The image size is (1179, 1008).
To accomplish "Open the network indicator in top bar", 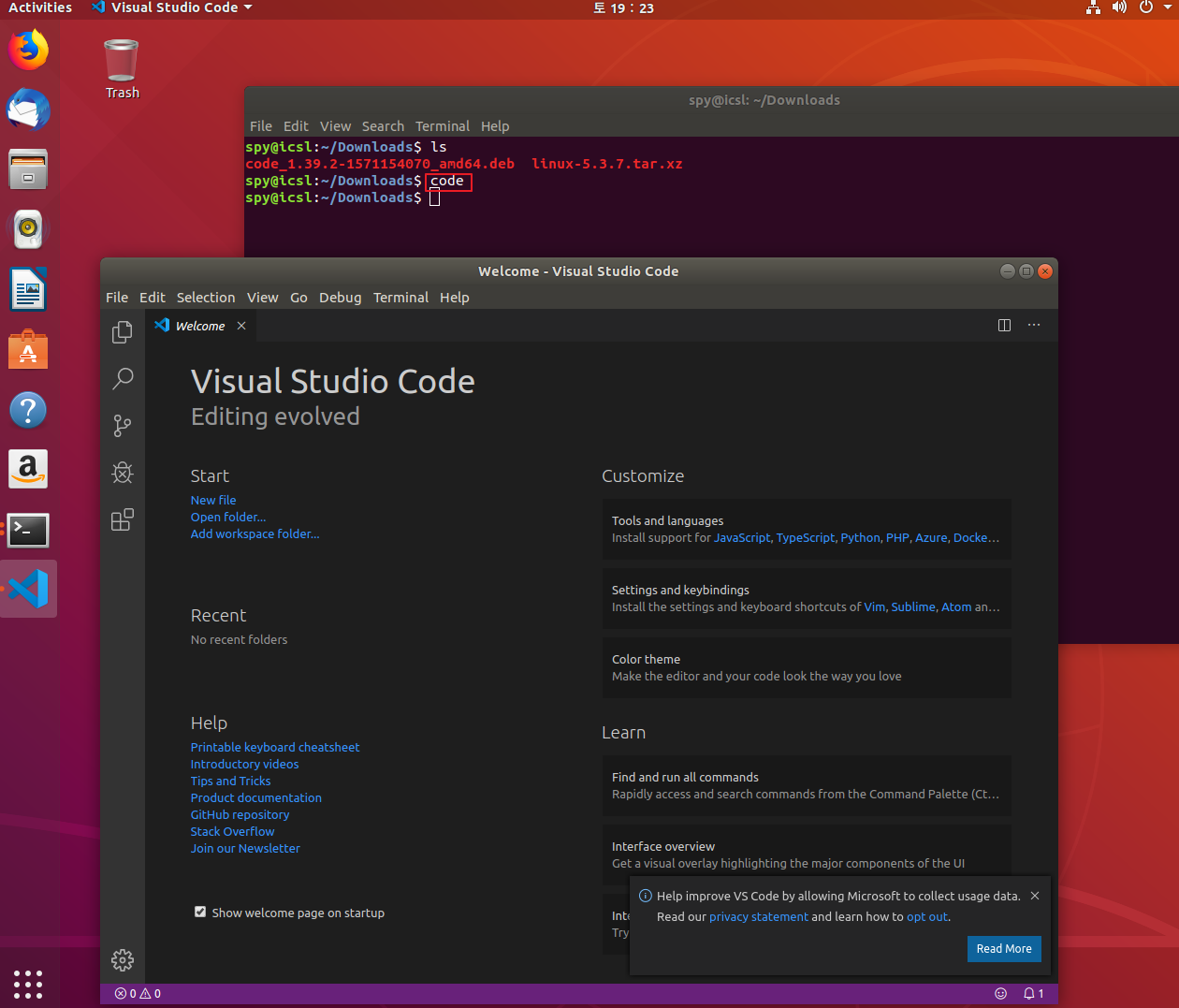I will (x=1093, y=7).
